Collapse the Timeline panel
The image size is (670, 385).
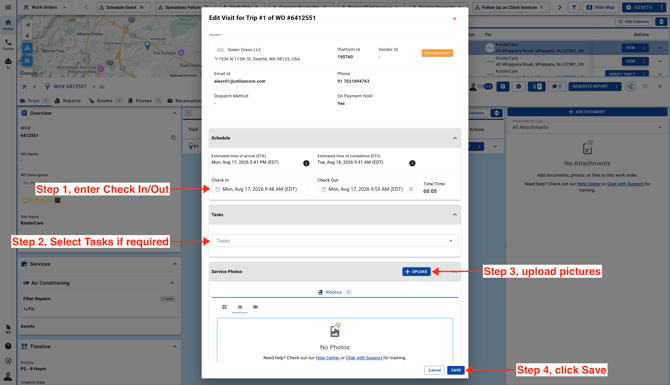click(x=174, y=347)
